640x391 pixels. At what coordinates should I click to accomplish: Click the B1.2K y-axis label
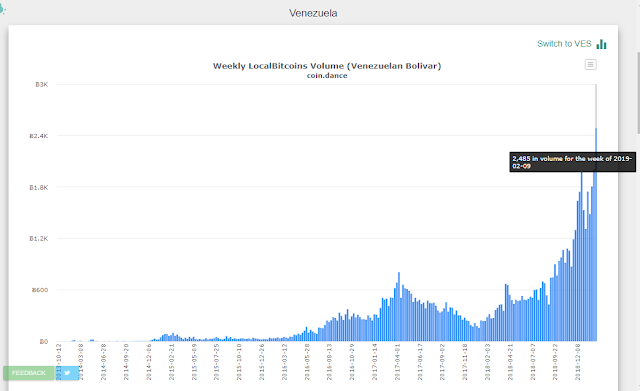tap(38, 238)
